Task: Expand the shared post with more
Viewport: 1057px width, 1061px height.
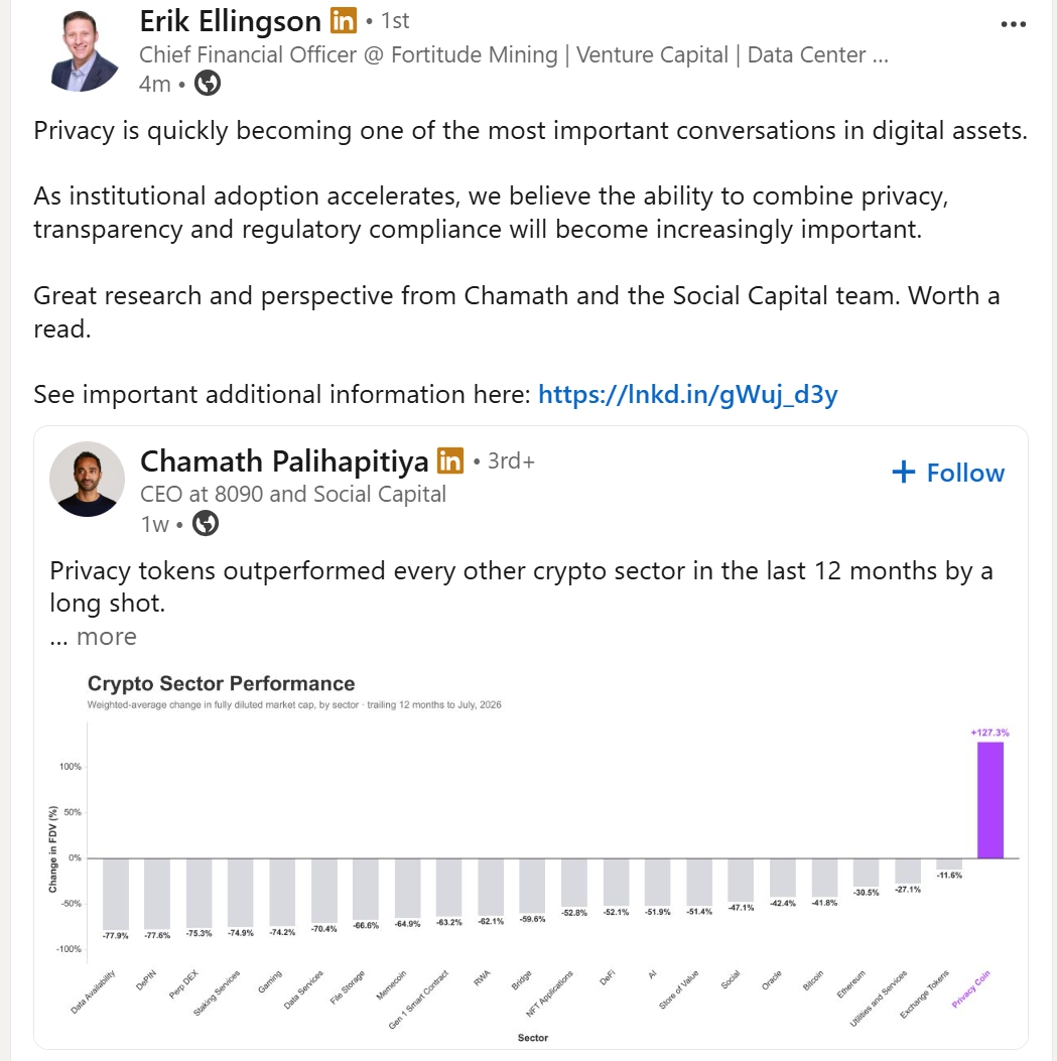Action: point(106,637)
